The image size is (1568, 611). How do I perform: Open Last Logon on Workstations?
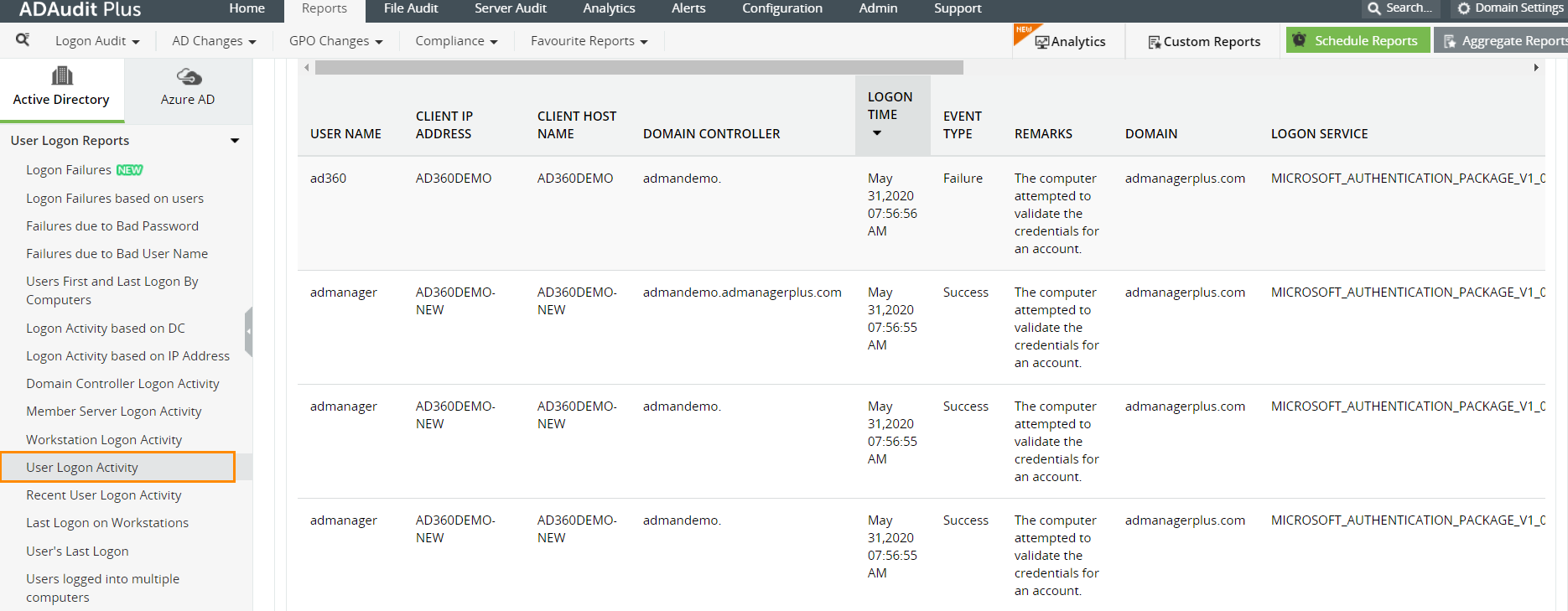[x=107, y=523]
